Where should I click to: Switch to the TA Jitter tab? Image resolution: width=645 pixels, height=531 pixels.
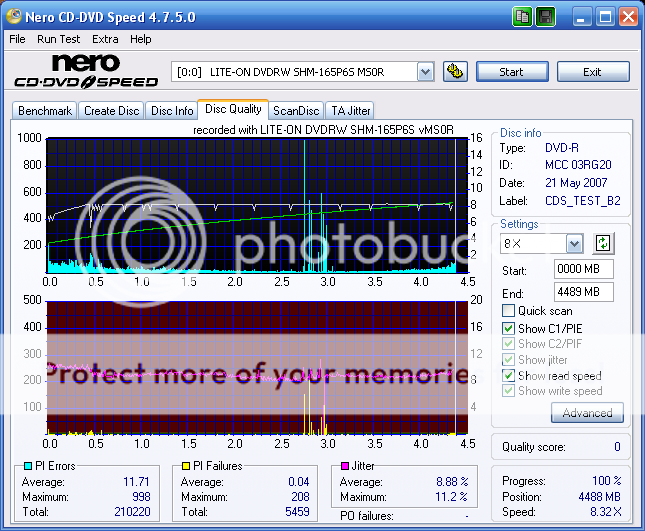pyautogui.click(x=350, y=111)
